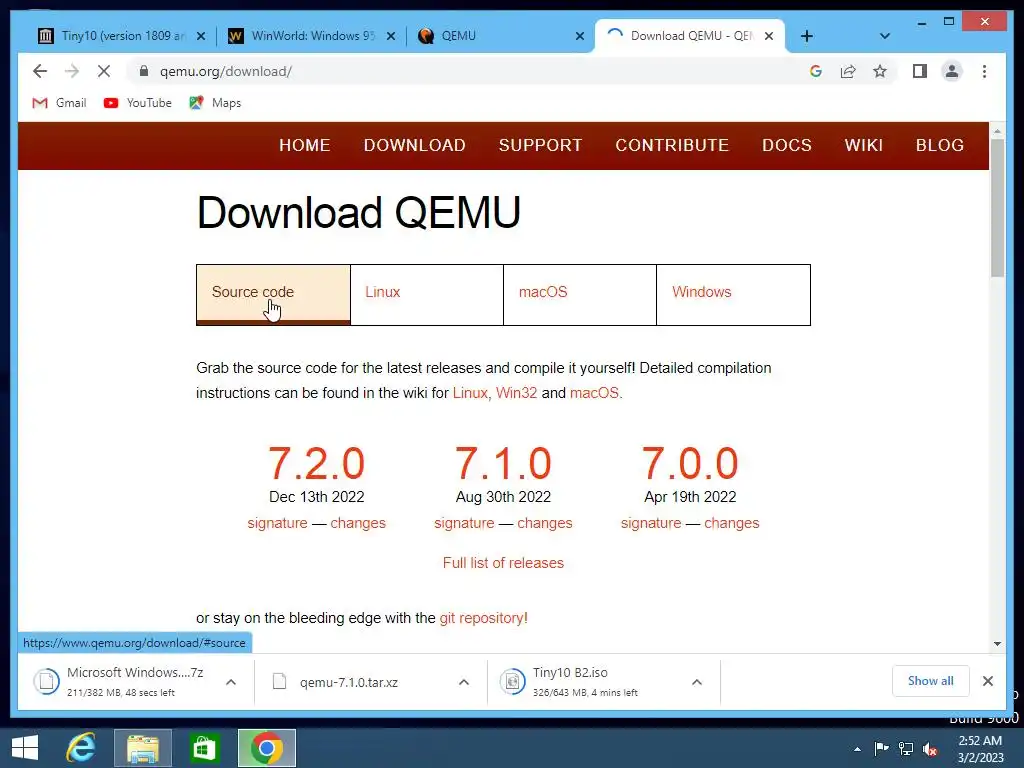The image size is (1024, 768).
Task: Click the Google icon in address bar
Action: click(x=816, y=71)
